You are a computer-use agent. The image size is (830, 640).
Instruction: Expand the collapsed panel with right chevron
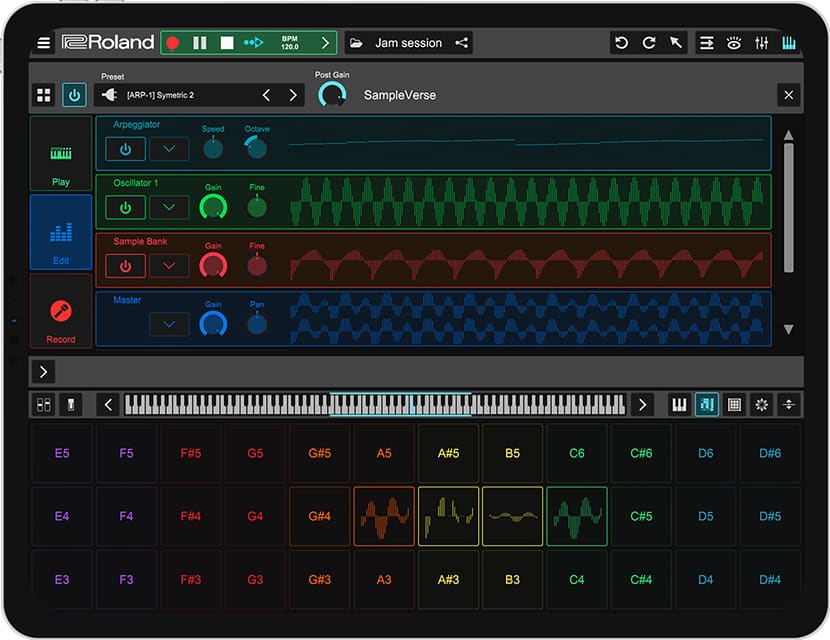click(x=44, y=372)
